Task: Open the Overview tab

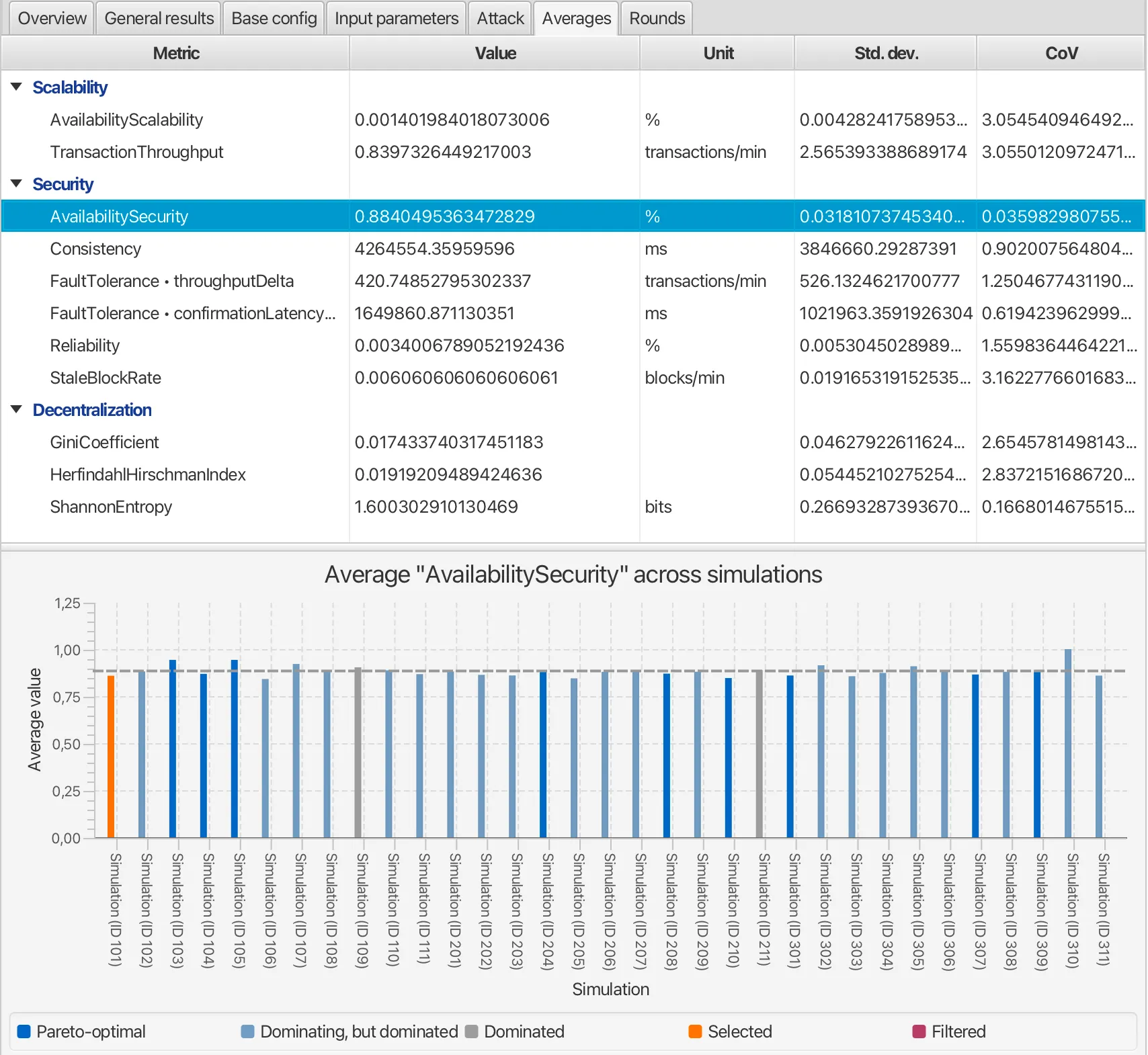Action: (52, 18)
